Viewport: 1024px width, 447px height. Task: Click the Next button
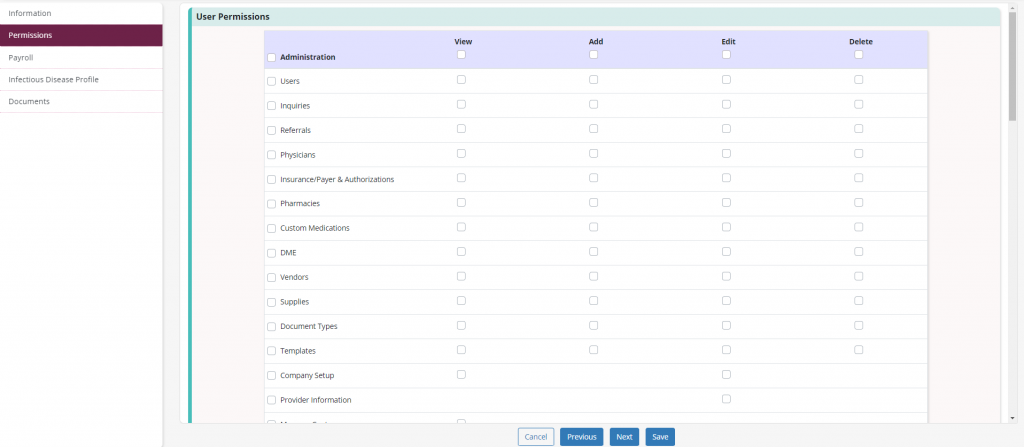pos(624,436)
